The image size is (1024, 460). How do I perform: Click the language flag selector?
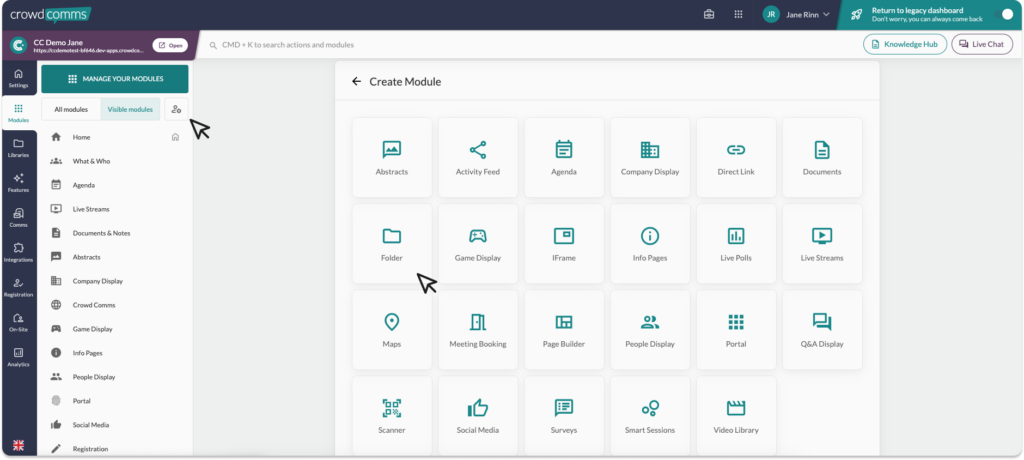coord(18,445)
